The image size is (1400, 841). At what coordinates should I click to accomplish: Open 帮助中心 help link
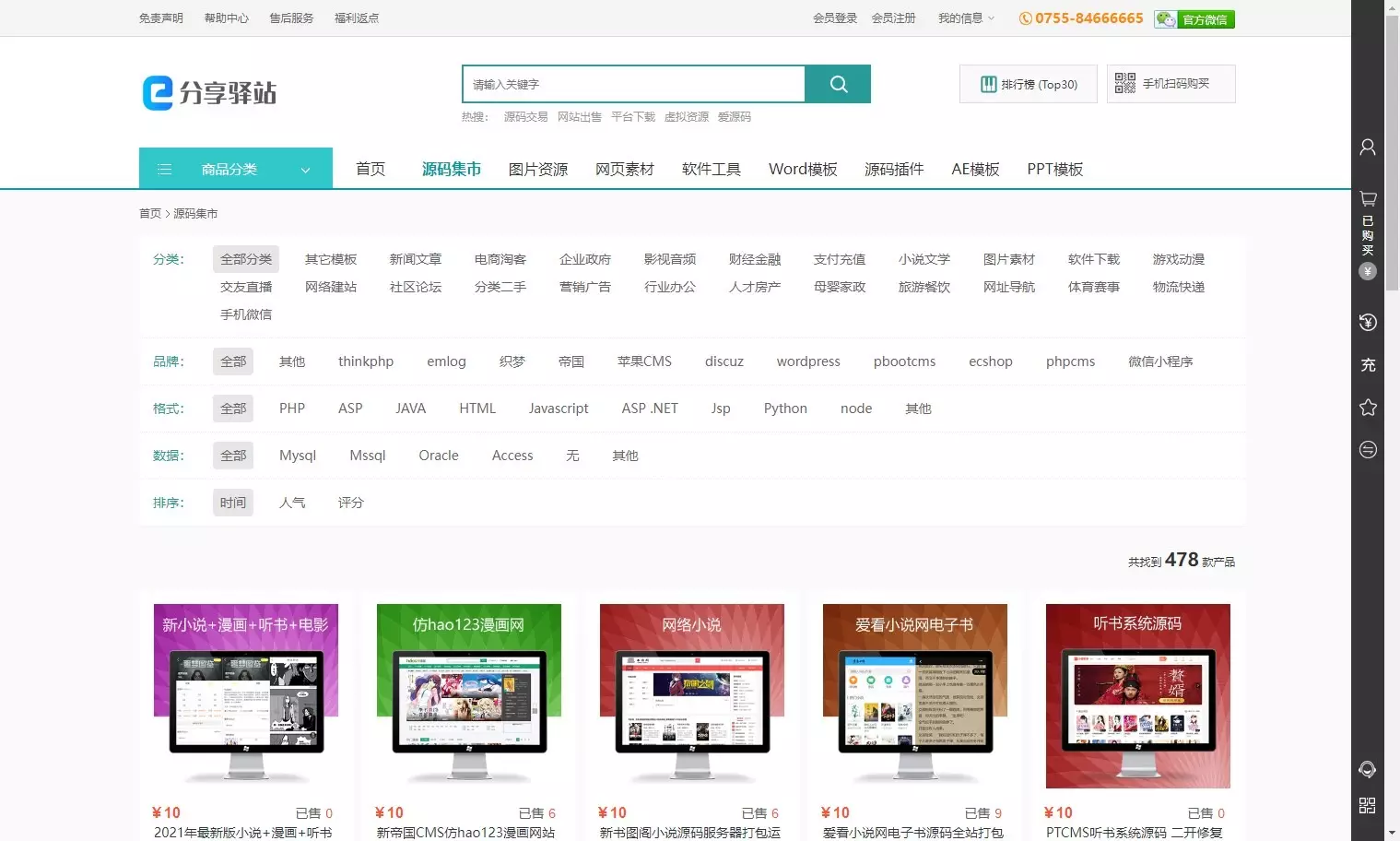tap(227, 18)
